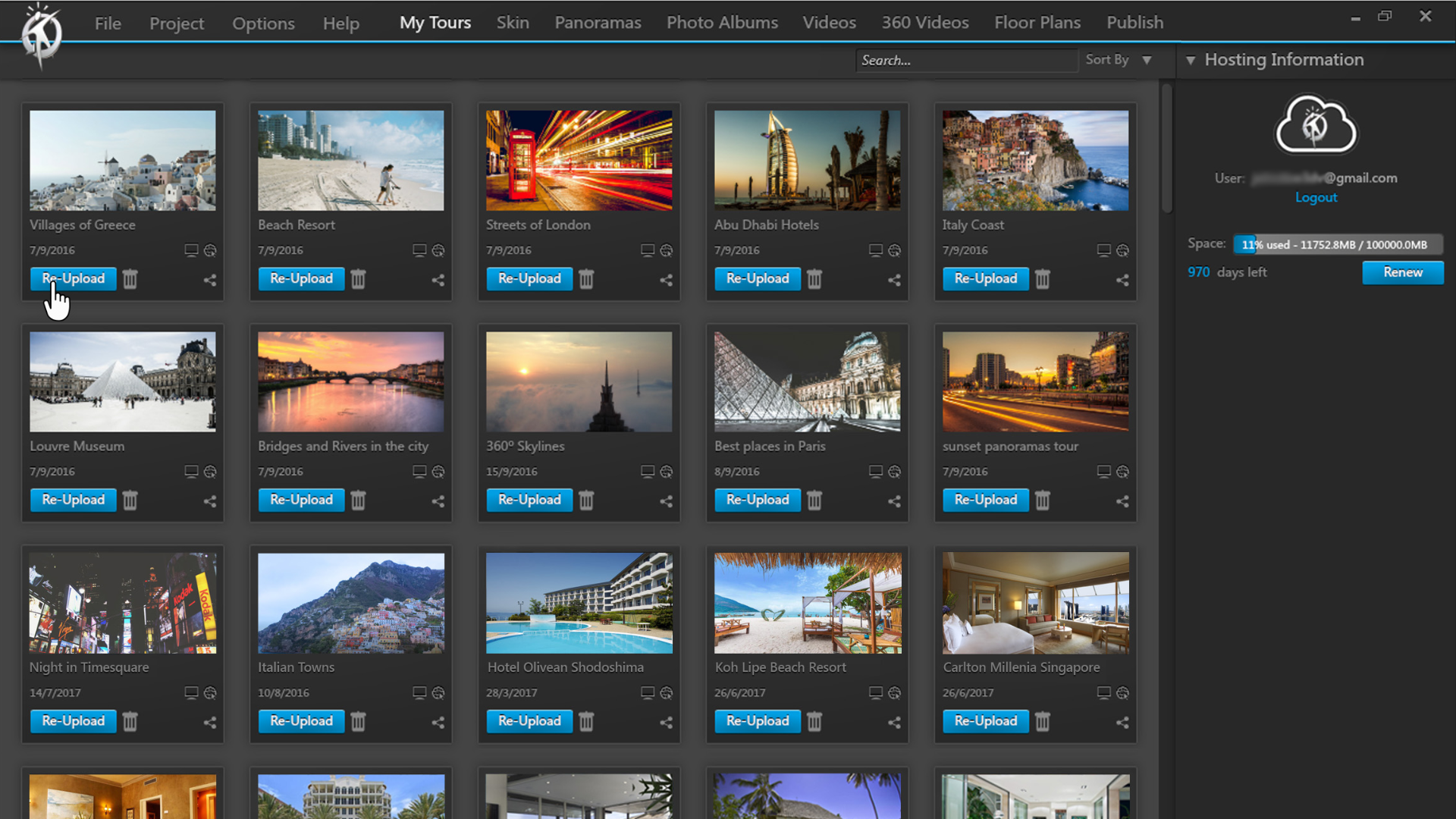
Task: Click the "Bridges and Rivers in the city" title
Action: [343, 447]
